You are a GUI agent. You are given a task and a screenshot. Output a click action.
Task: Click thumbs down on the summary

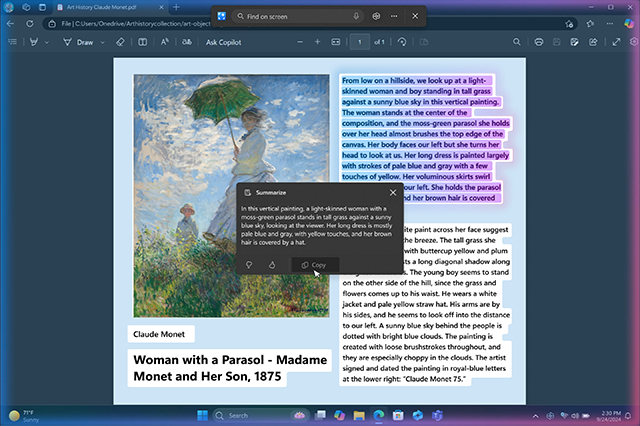(x=249, y=265)
